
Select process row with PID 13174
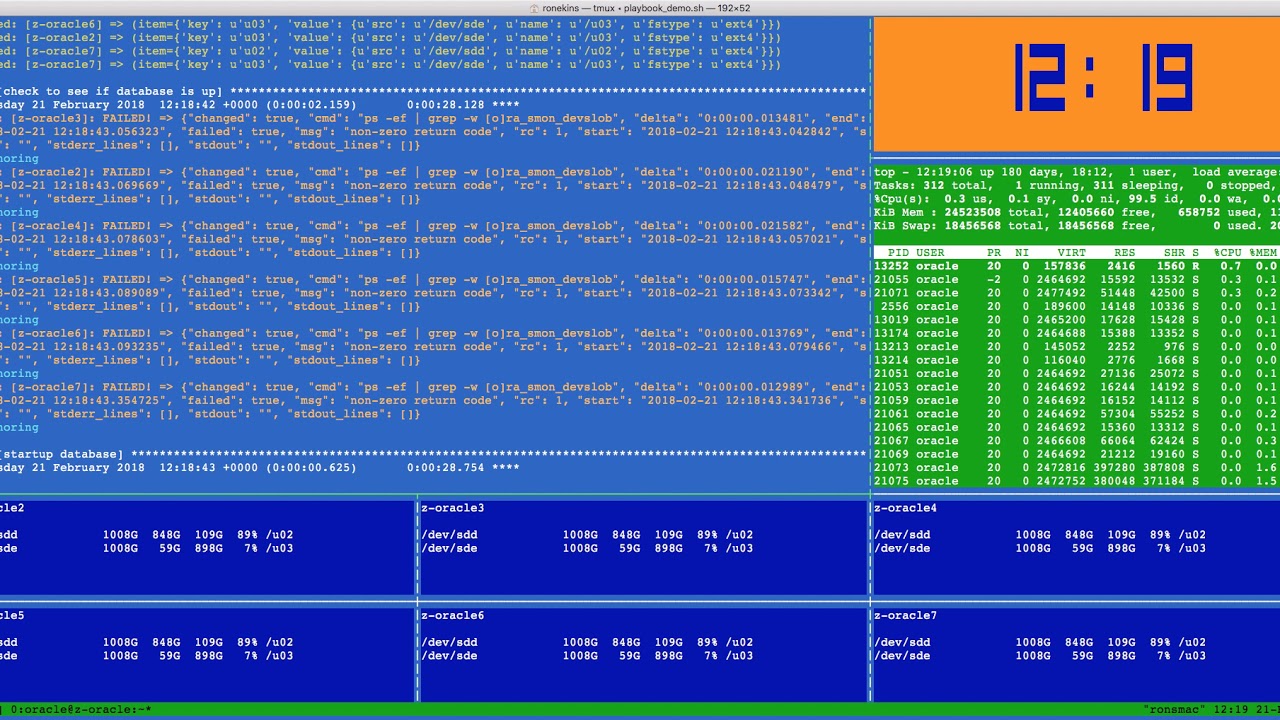pos(1077,333)
